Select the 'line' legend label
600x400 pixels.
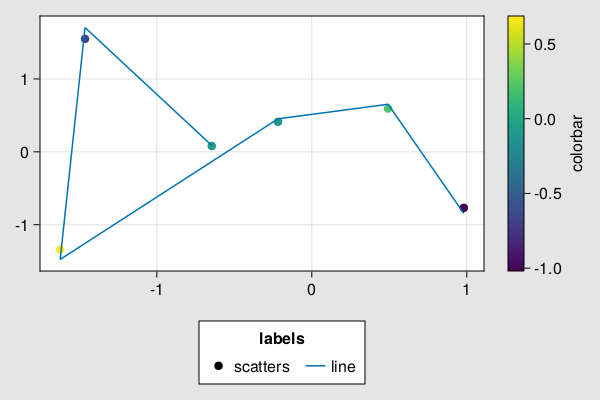coord(343,367)
